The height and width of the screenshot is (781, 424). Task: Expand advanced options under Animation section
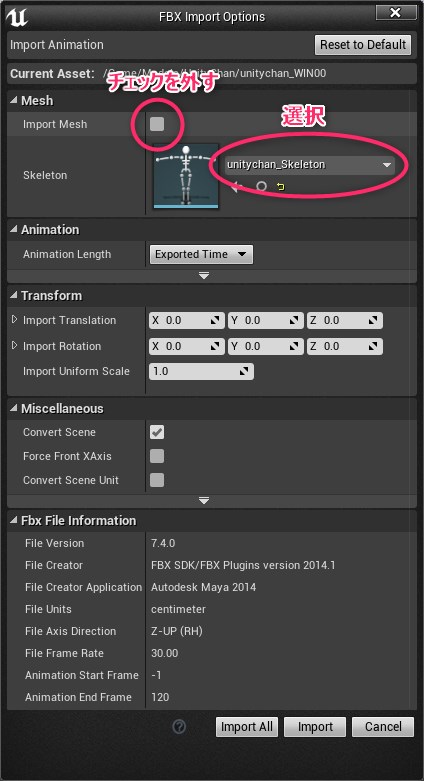[x=204, y=276]
